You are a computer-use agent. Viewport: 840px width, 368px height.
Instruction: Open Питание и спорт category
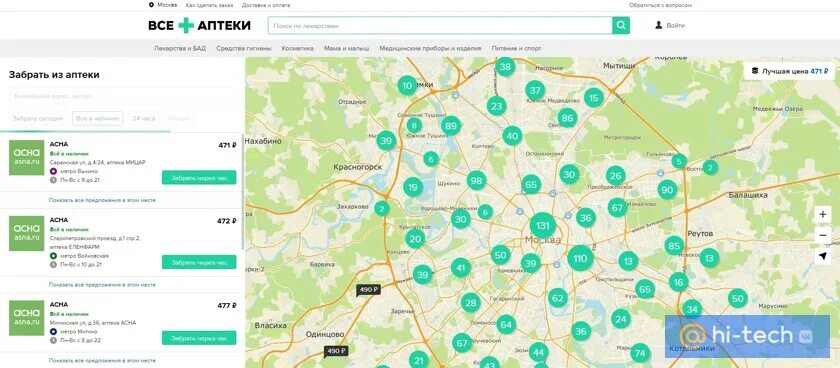pos(516,48)
